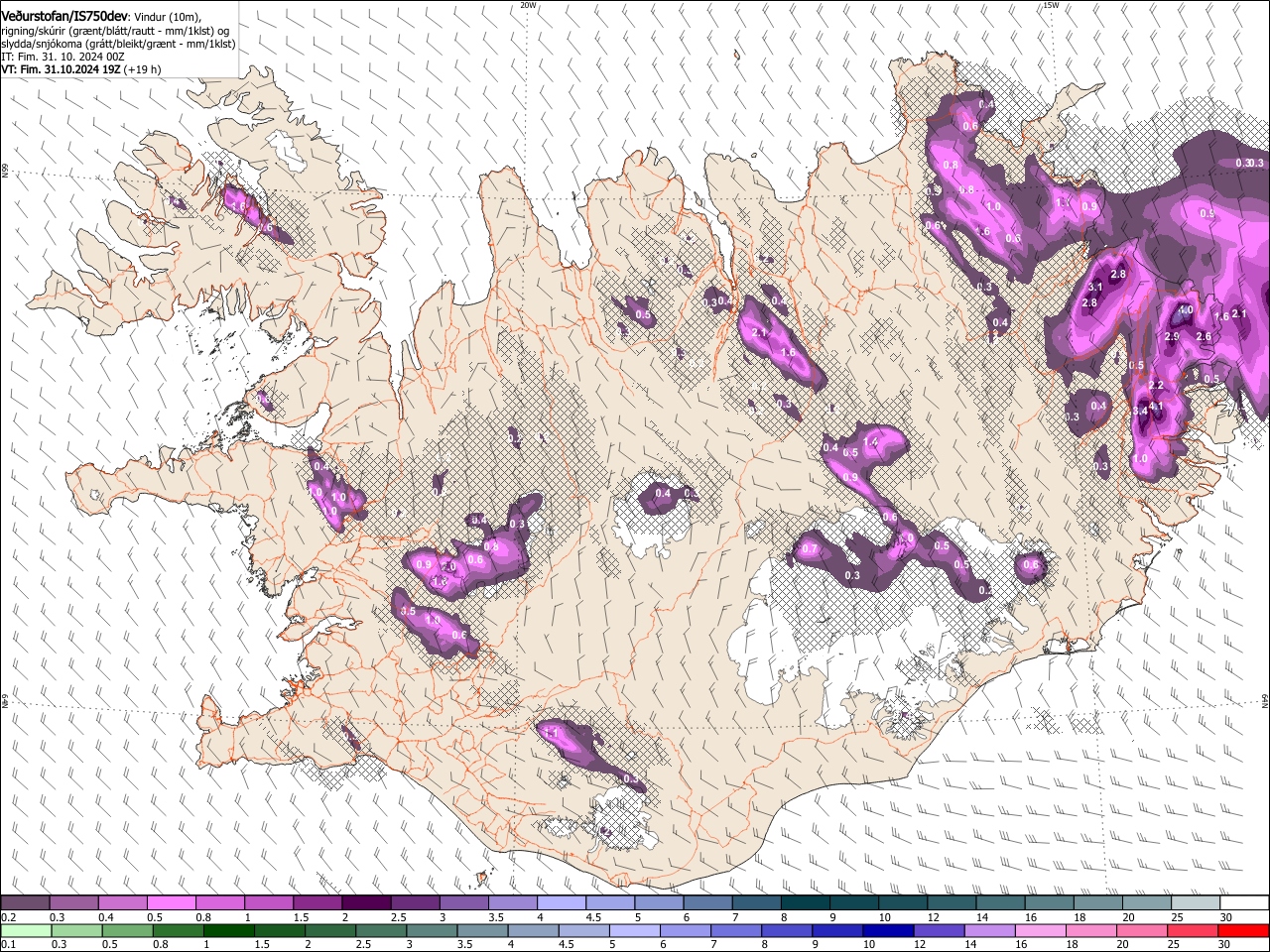Select the gray-green 2.5–3 rain swatch
1270x952 pixels.
(x=380, y=930)
